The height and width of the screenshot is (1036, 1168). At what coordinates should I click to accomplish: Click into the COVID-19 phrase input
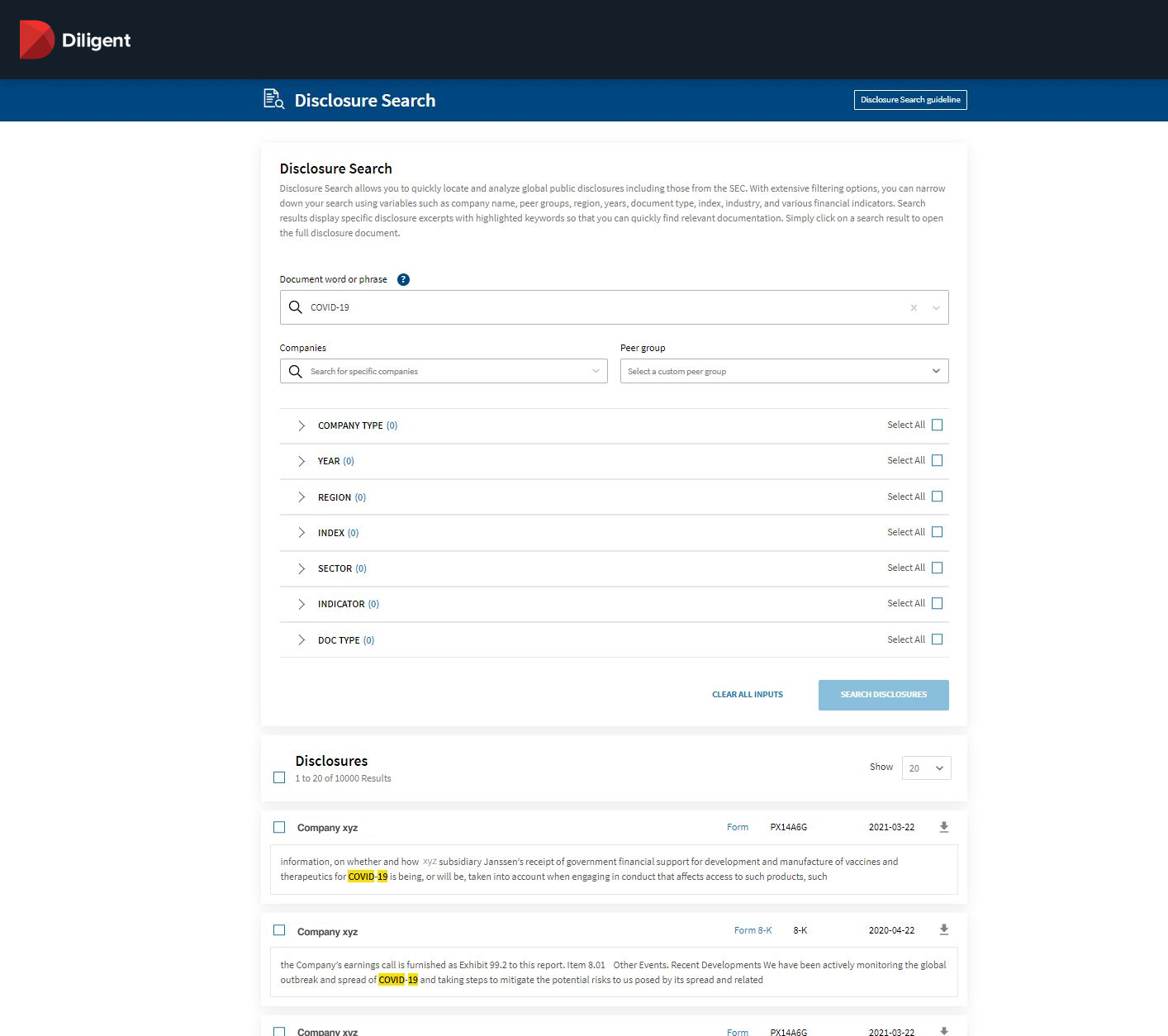614,307
